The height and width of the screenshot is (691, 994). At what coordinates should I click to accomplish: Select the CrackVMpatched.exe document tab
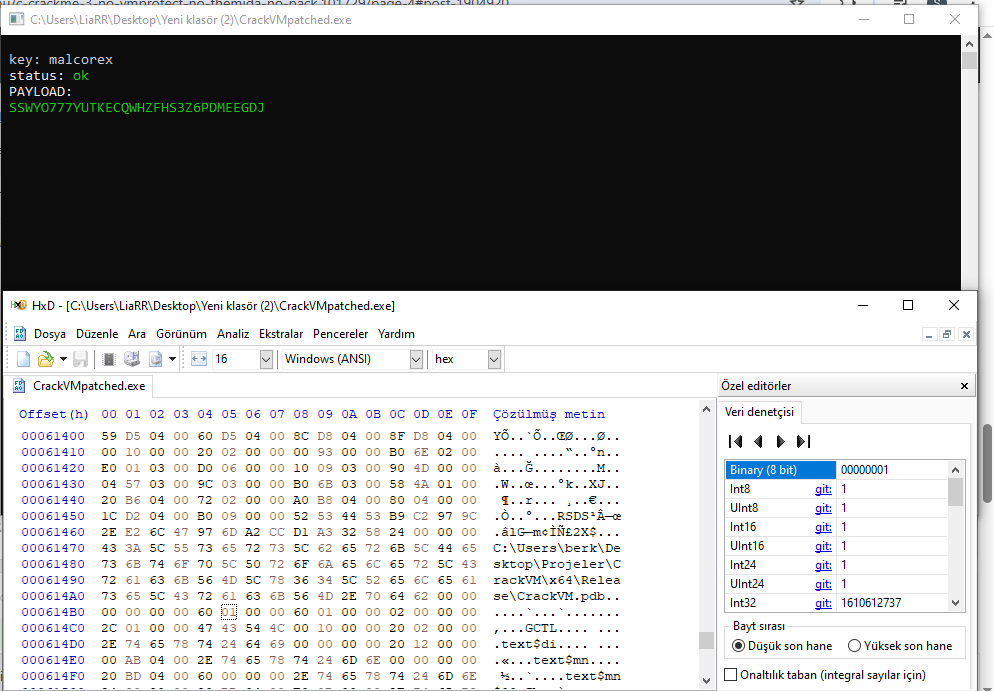[x=80, y=386]
